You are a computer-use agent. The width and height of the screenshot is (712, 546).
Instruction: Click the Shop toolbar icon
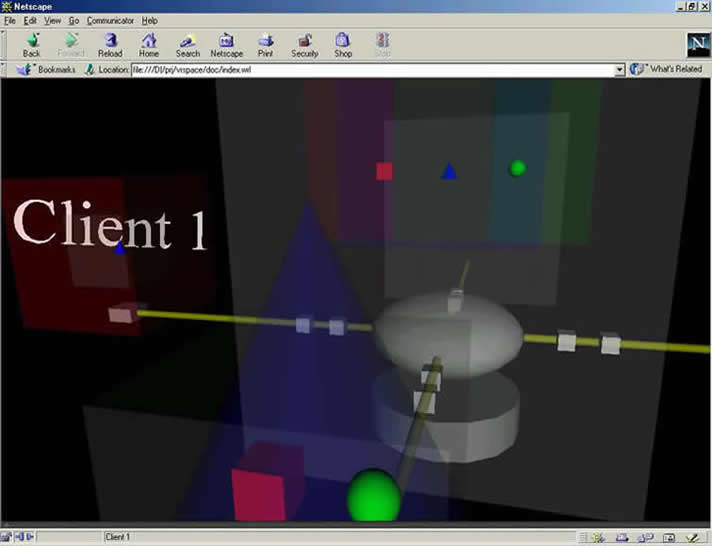343,44
